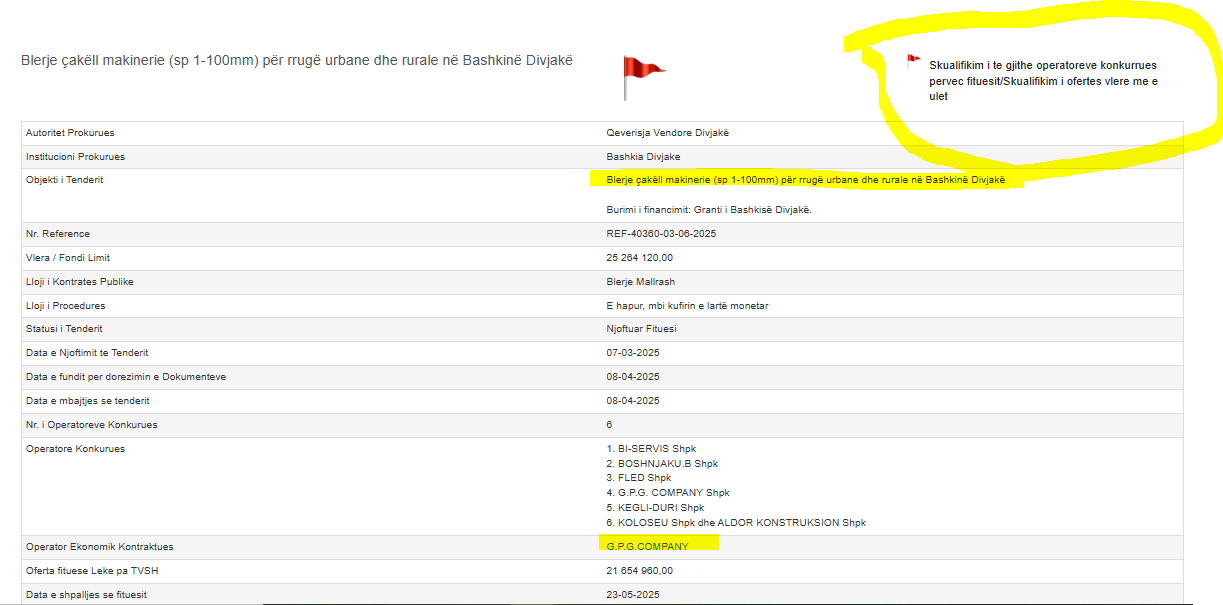Open the highlighted G.P.G.COMPANY contracted operator

[647, 546]
